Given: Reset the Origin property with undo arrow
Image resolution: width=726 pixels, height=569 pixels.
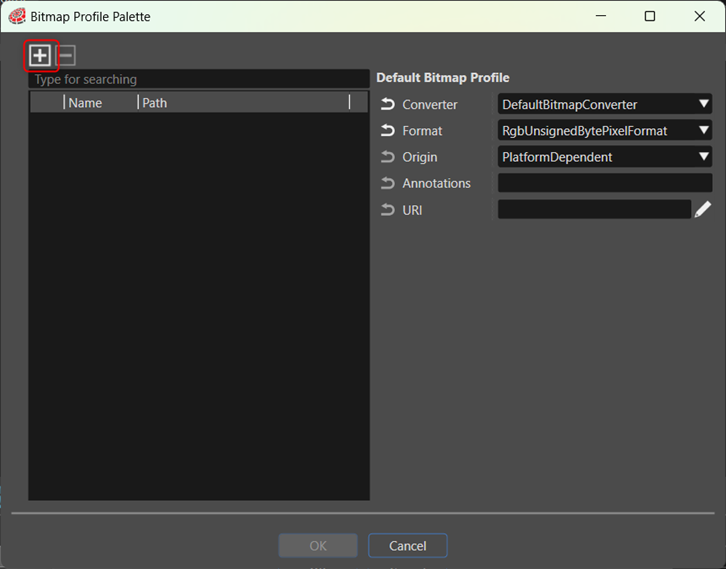Looking at the screenshot, I should coord(388,157).
